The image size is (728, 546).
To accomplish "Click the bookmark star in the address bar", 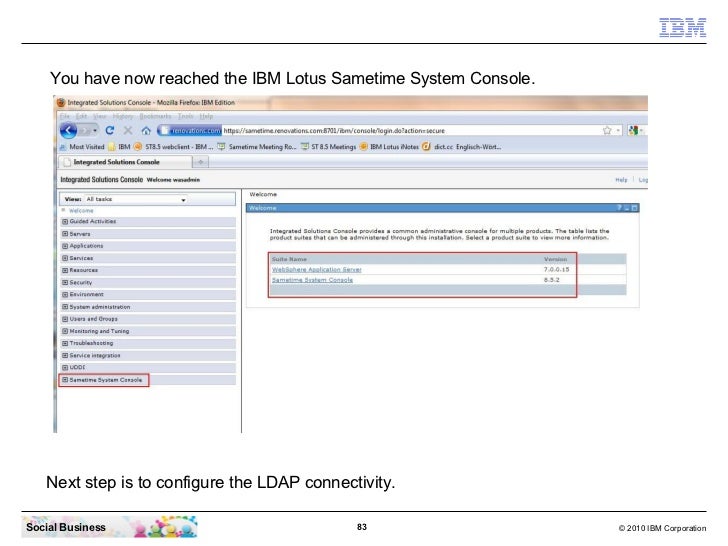I will (607, 130).
